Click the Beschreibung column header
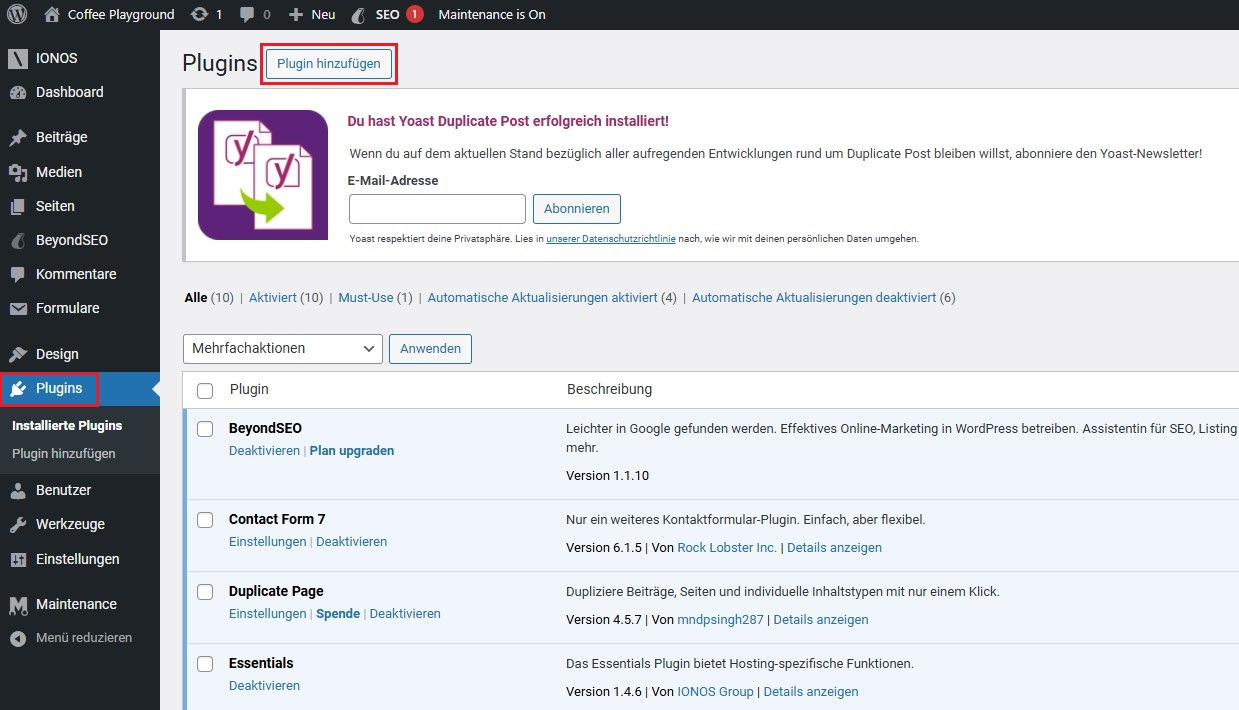Viewport: 1239px width, 710px height. (x=609, y=389)
